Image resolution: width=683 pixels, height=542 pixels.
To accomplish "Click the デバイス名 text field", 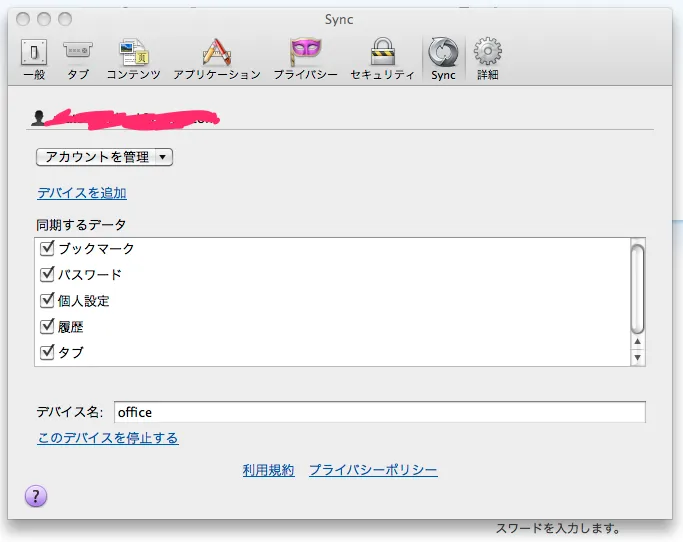I will click(379, 412).
